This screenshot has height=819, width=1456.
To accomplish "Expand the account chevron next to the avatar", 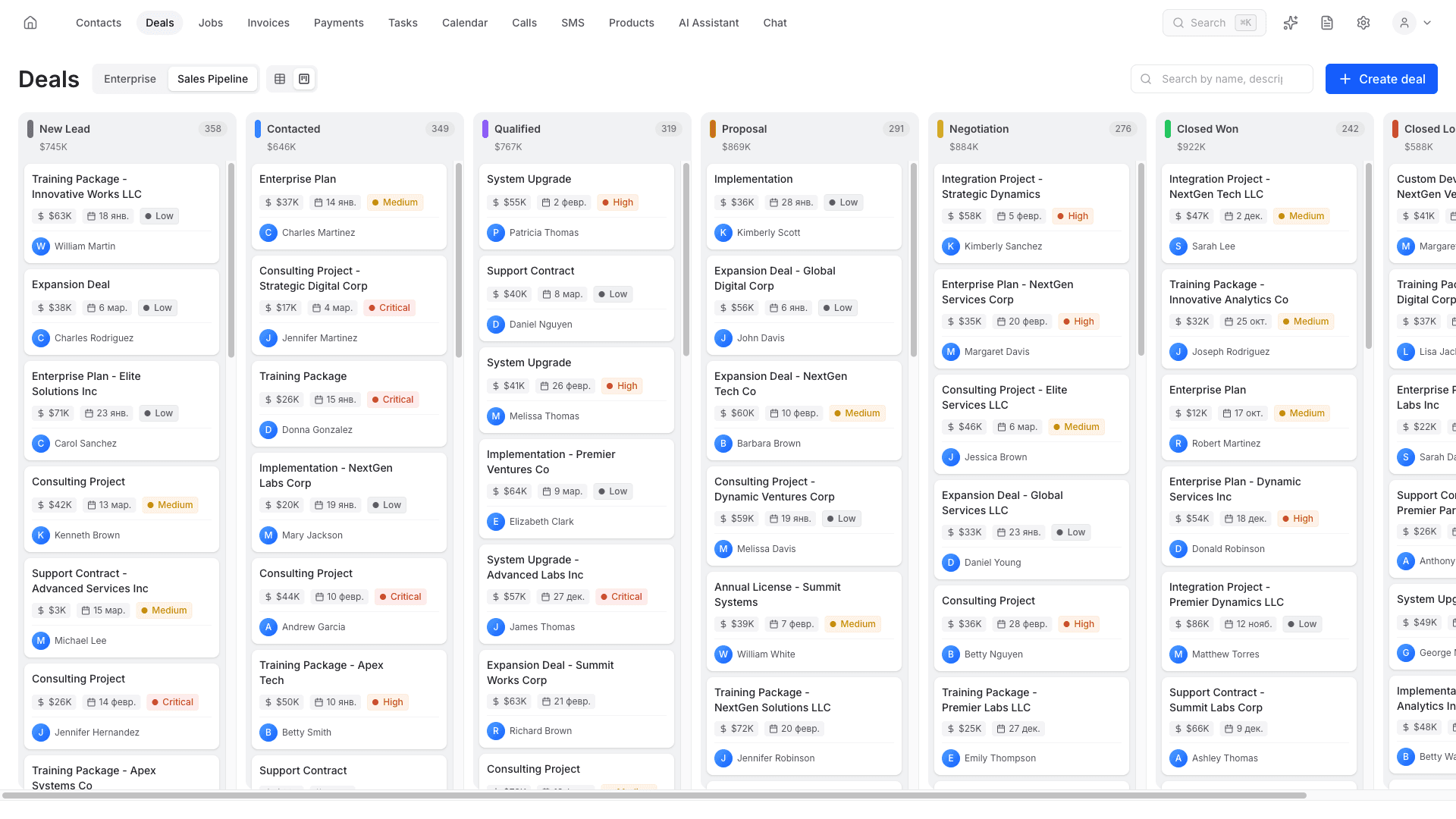I will click(x=1429, y=23).
